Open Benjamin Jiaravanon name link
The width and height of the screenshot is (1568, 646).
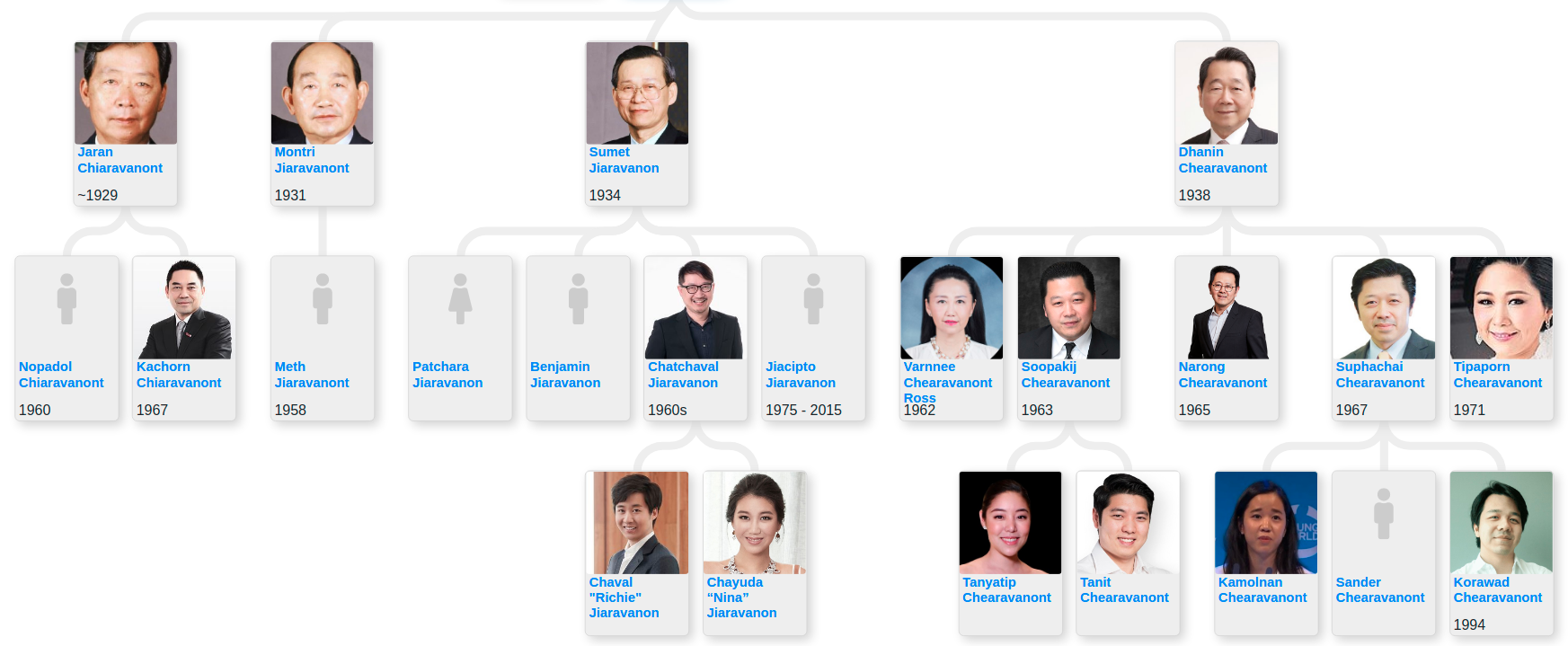pyautogui.click(x=565, y=375)
